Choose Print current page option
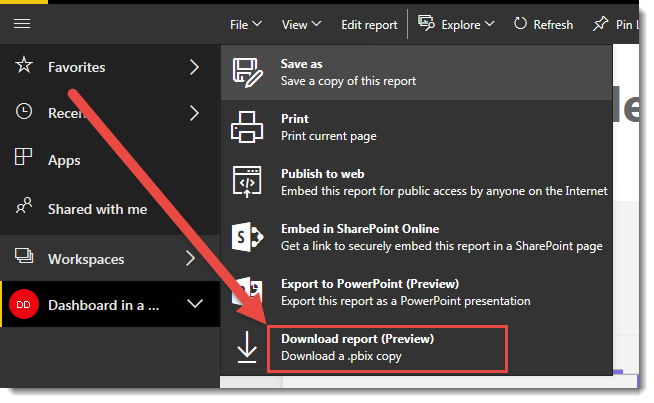The width and height of the screenshot is (654, 403). click(416, 127)
